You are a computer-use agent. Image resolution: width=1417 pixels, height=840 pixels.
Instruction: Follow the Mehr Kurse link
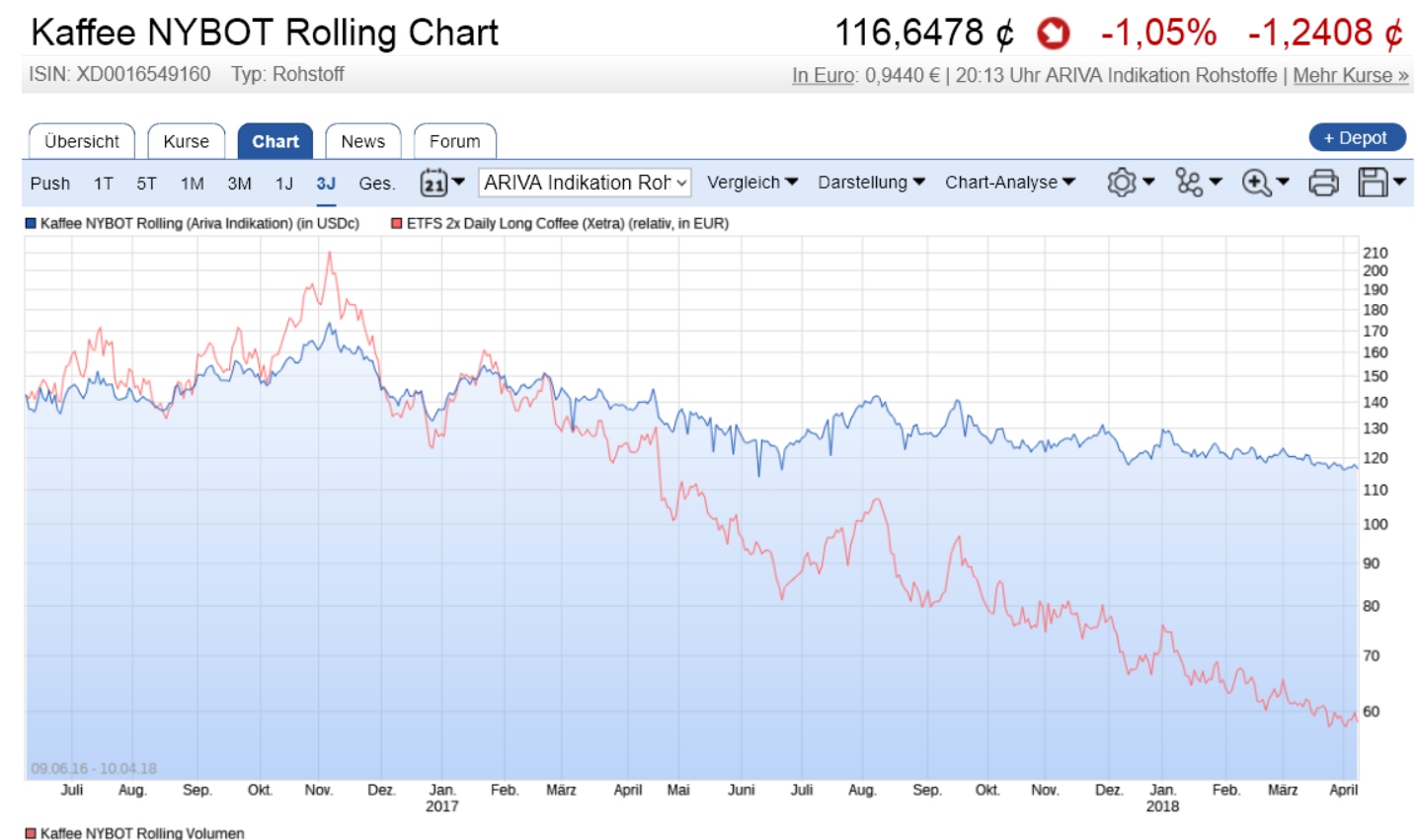pyautogui.click(x=1350, y=75)
